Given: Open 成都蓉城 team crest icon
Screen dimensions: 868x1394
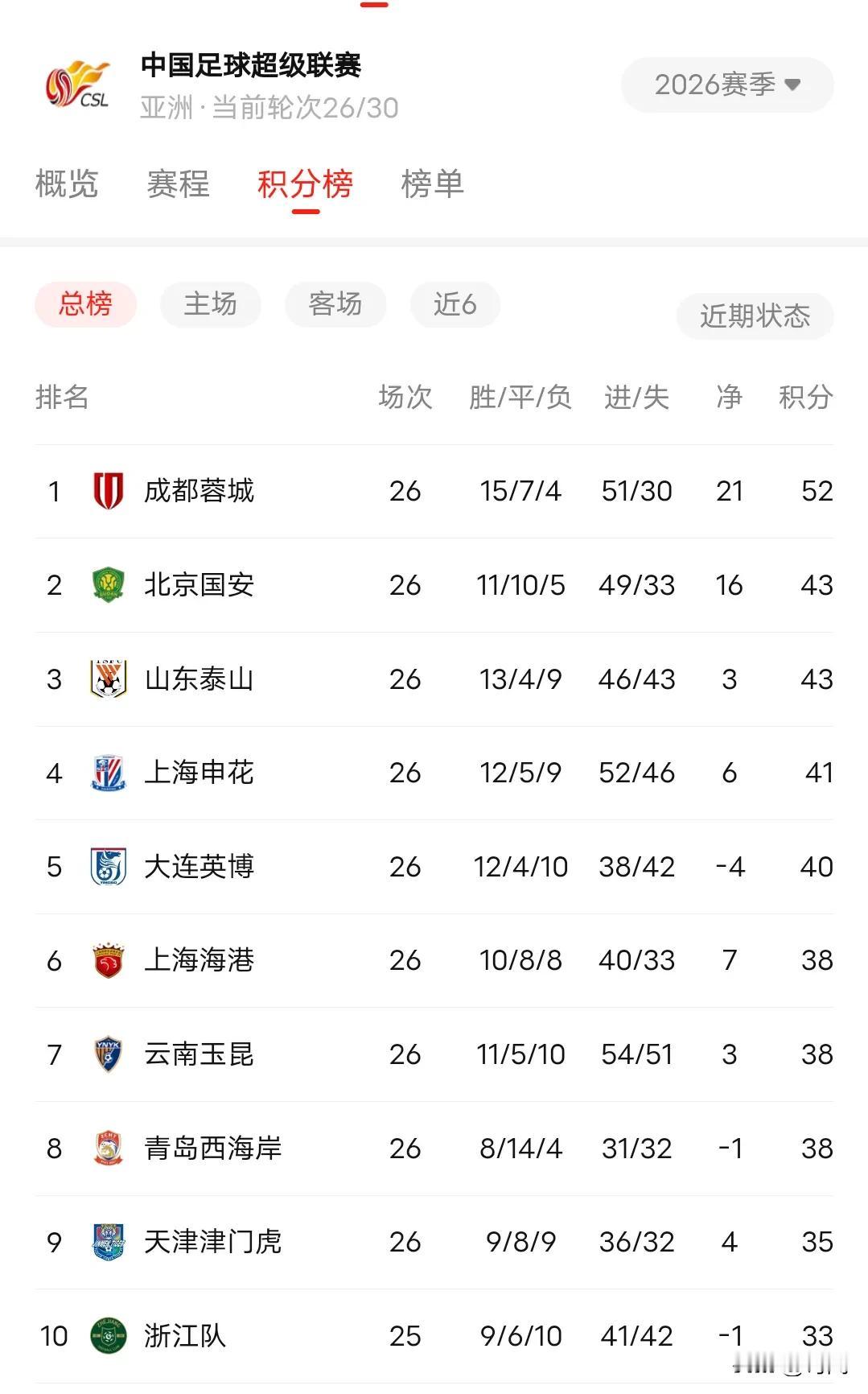Looking at the screenshot, I should 108,491.
